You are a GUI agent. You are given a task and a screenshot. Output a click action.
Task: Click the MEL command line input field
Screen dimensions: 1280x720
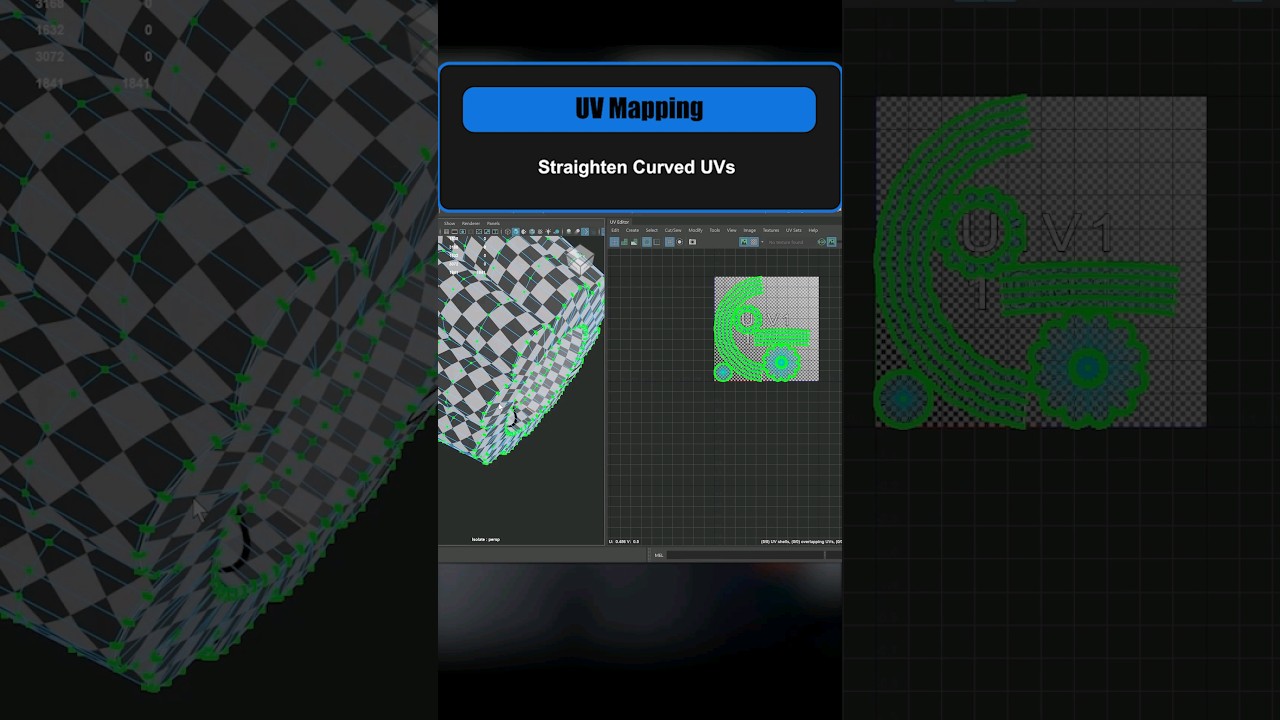coord(746,555)
